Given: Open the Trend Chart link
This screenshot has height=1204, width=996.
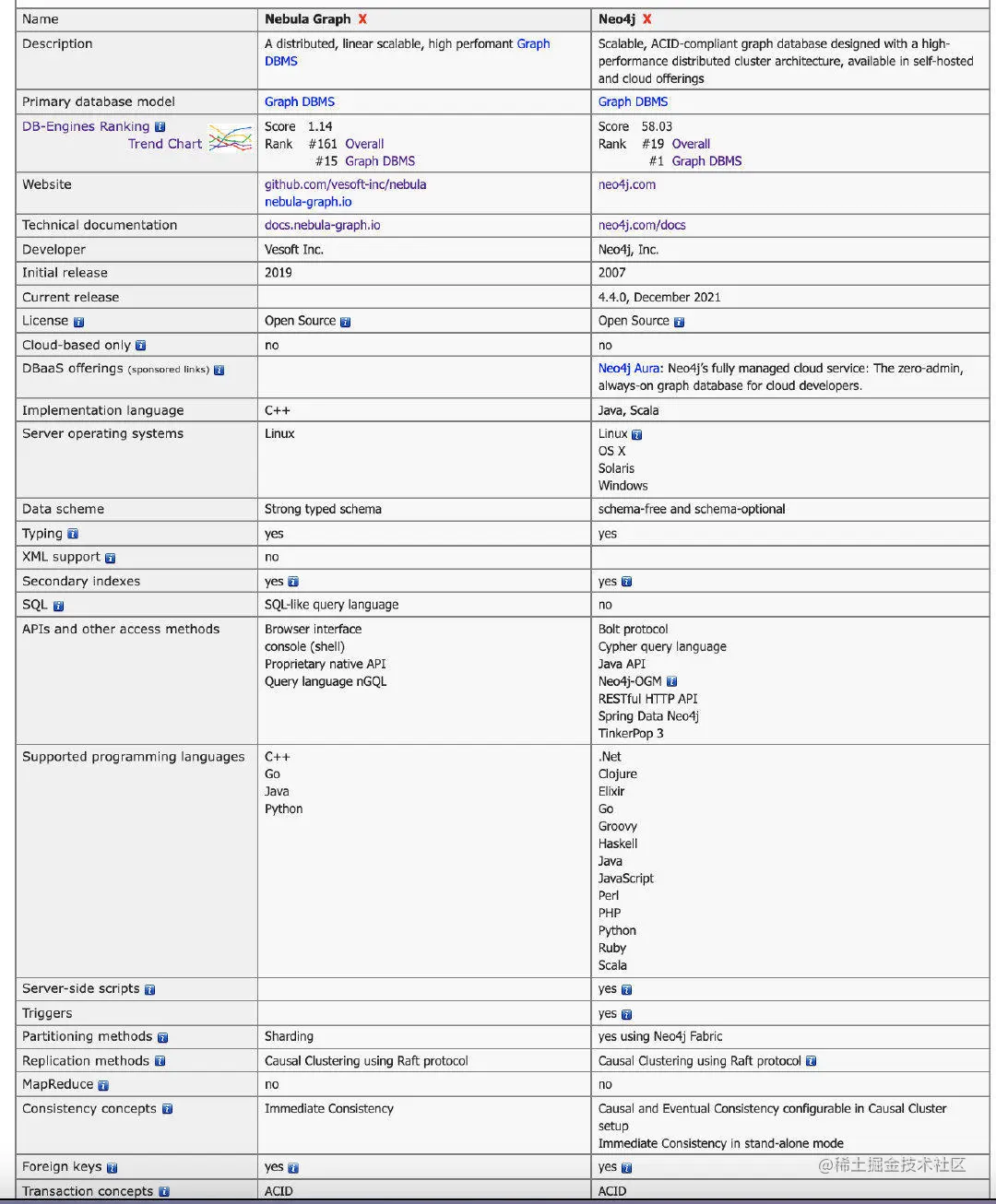Looking at the screenshot, I should coord(165,144).
